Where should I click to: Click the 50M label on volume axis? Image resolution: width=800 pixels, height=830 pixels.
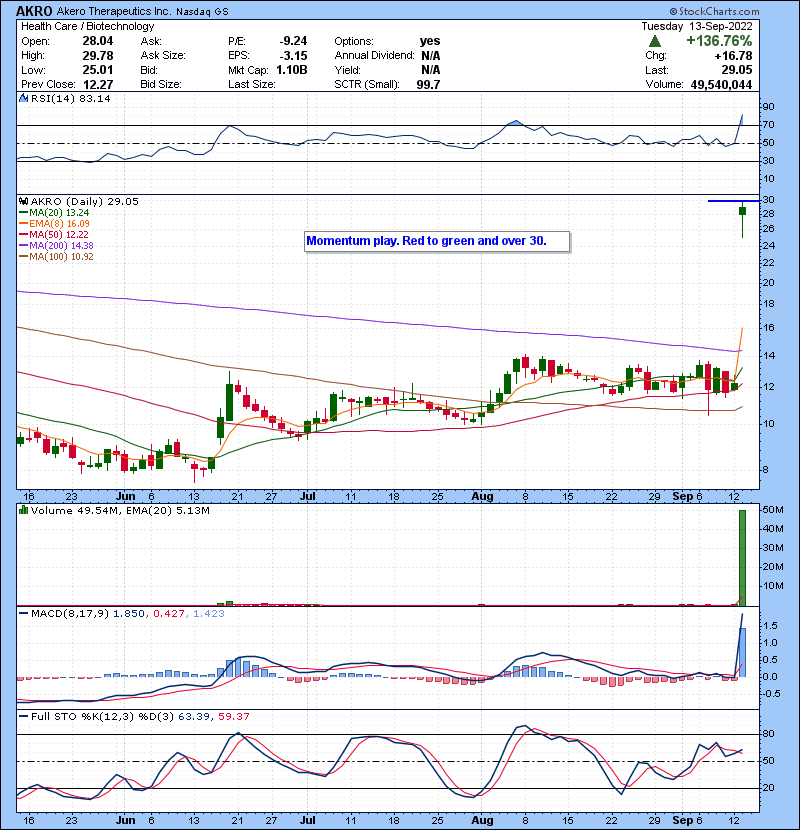click(772, 510)
